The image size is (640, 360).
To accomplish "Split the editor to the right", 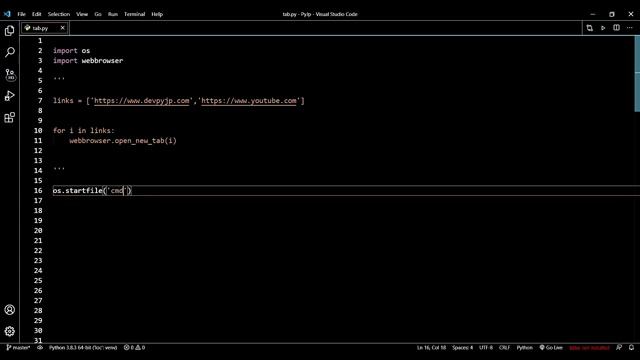I will coord(616,28).
